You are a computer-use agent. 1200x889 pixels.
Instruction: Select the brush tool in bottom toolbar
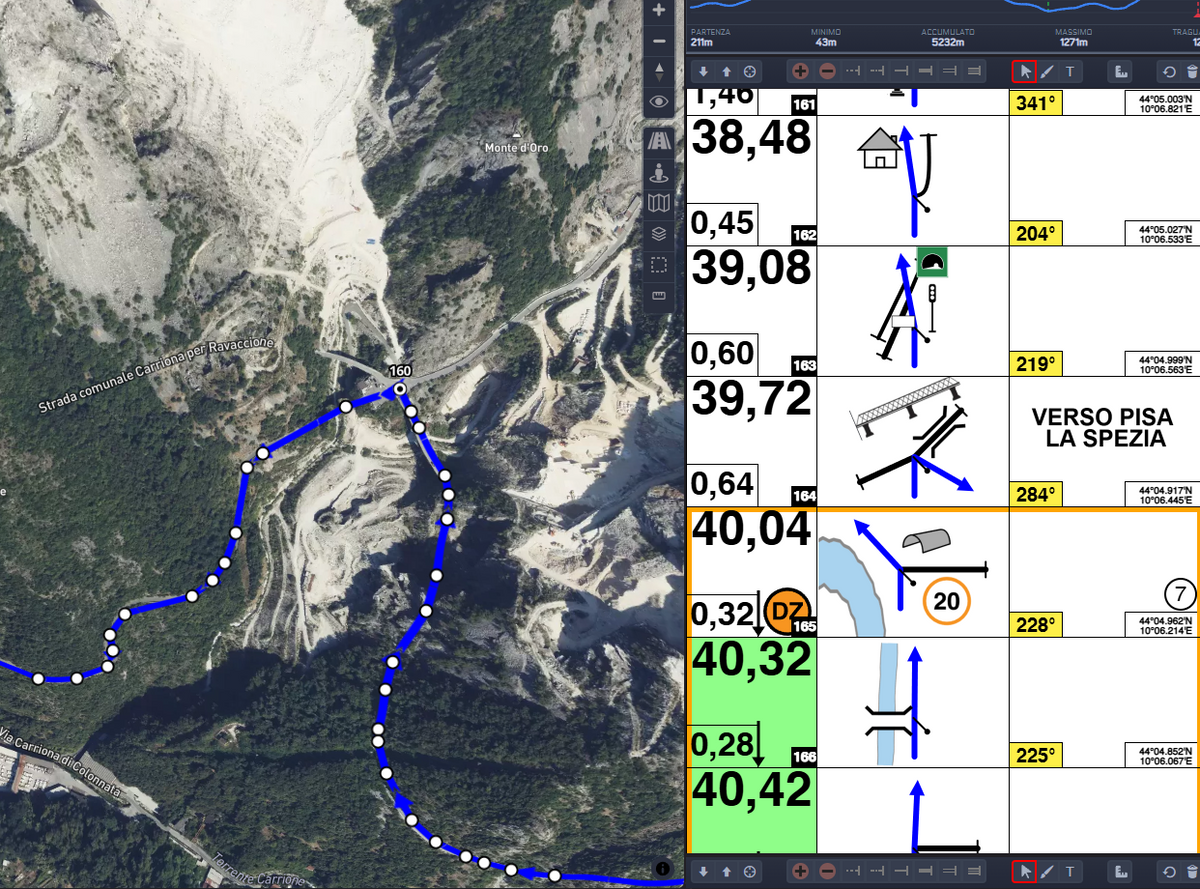point(1047,871)
